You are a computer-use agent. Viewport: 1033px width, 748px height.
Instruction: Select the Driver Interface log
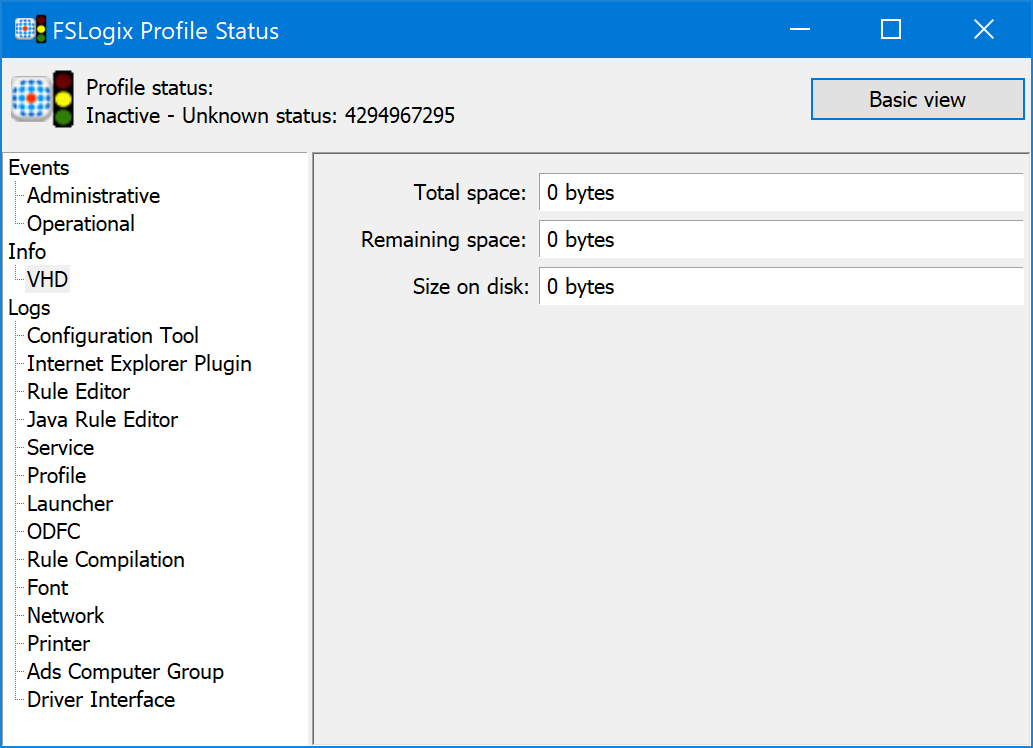click(x=99, y=699)
